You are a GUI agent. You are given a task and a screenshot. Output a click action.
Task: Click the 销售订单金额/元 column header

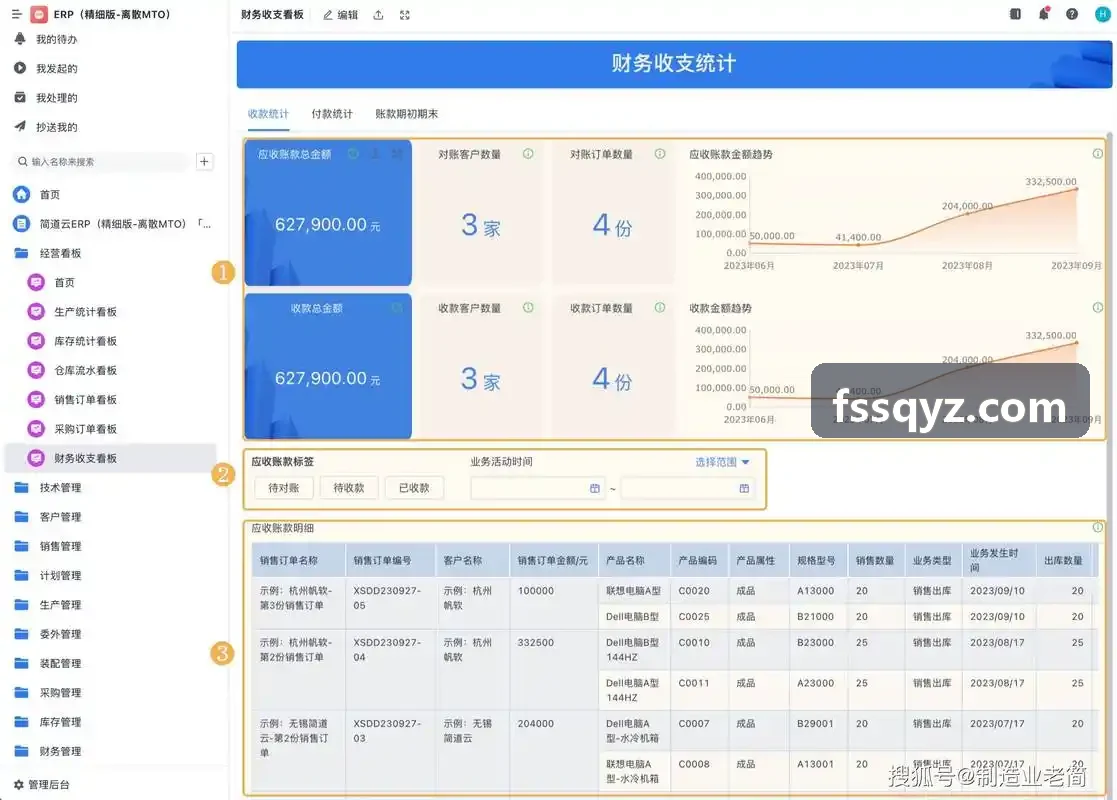tap(553, 560)
